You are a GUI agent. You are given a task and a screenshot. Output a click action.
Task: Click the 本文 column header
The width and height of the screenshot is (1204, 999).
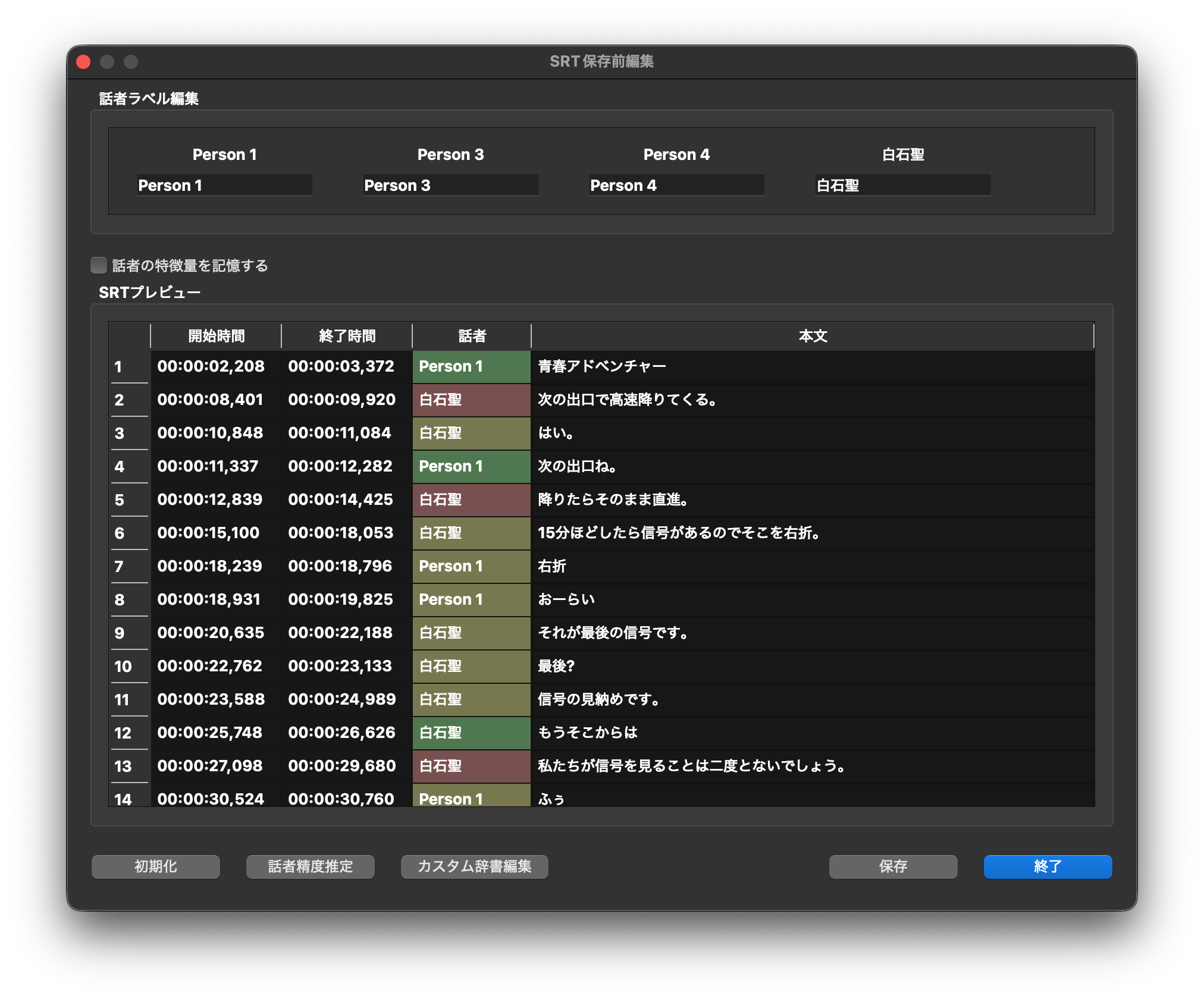[x=813, y=336]
